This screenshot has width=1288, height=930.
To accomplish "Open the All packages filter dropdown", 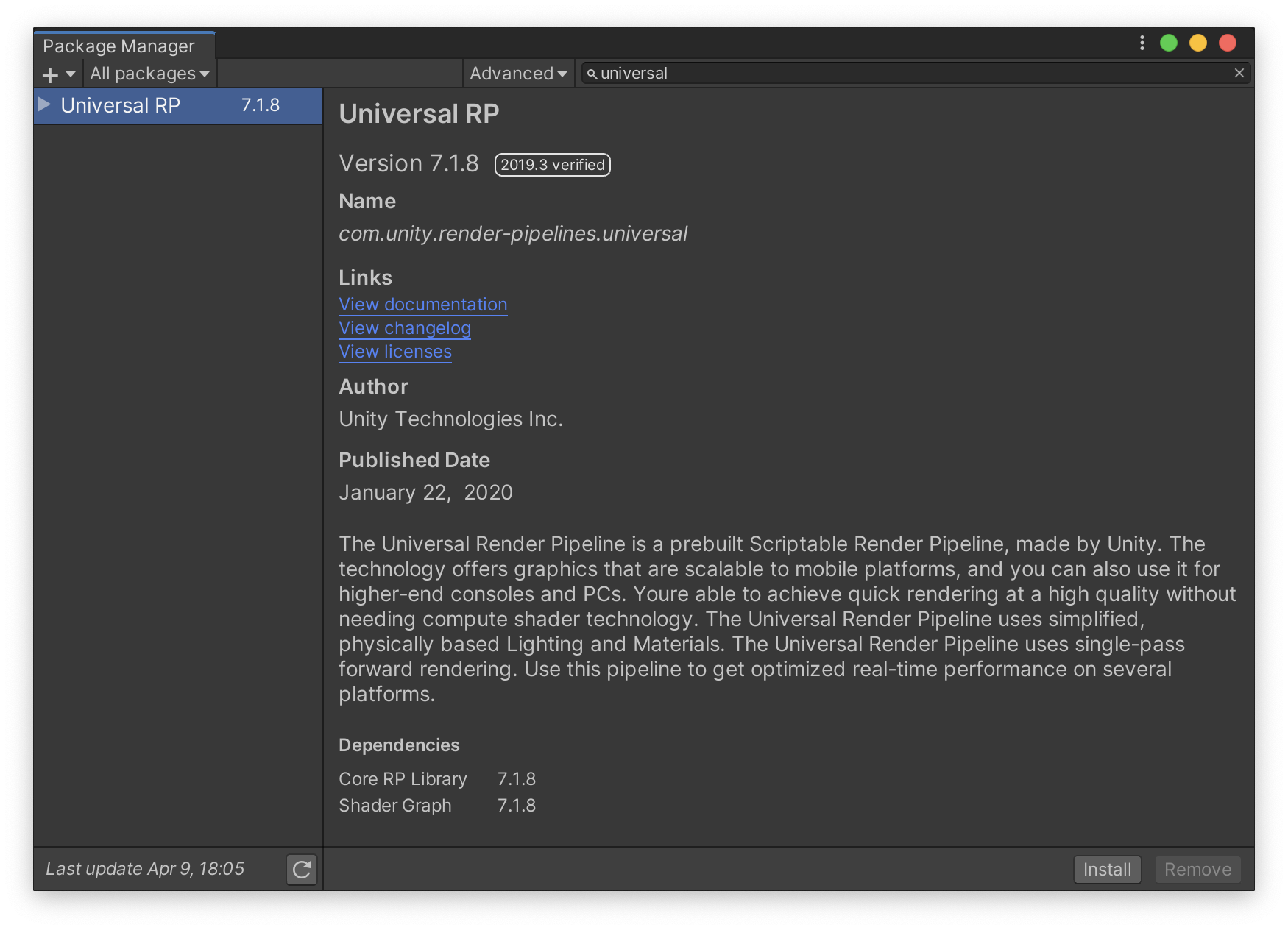I will pyautogui.click(x=149, y=74).
